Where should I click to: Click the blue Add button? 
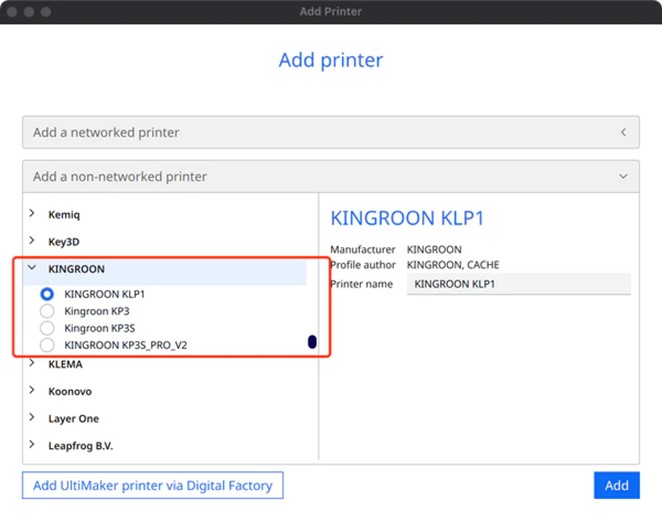point(616,485)
